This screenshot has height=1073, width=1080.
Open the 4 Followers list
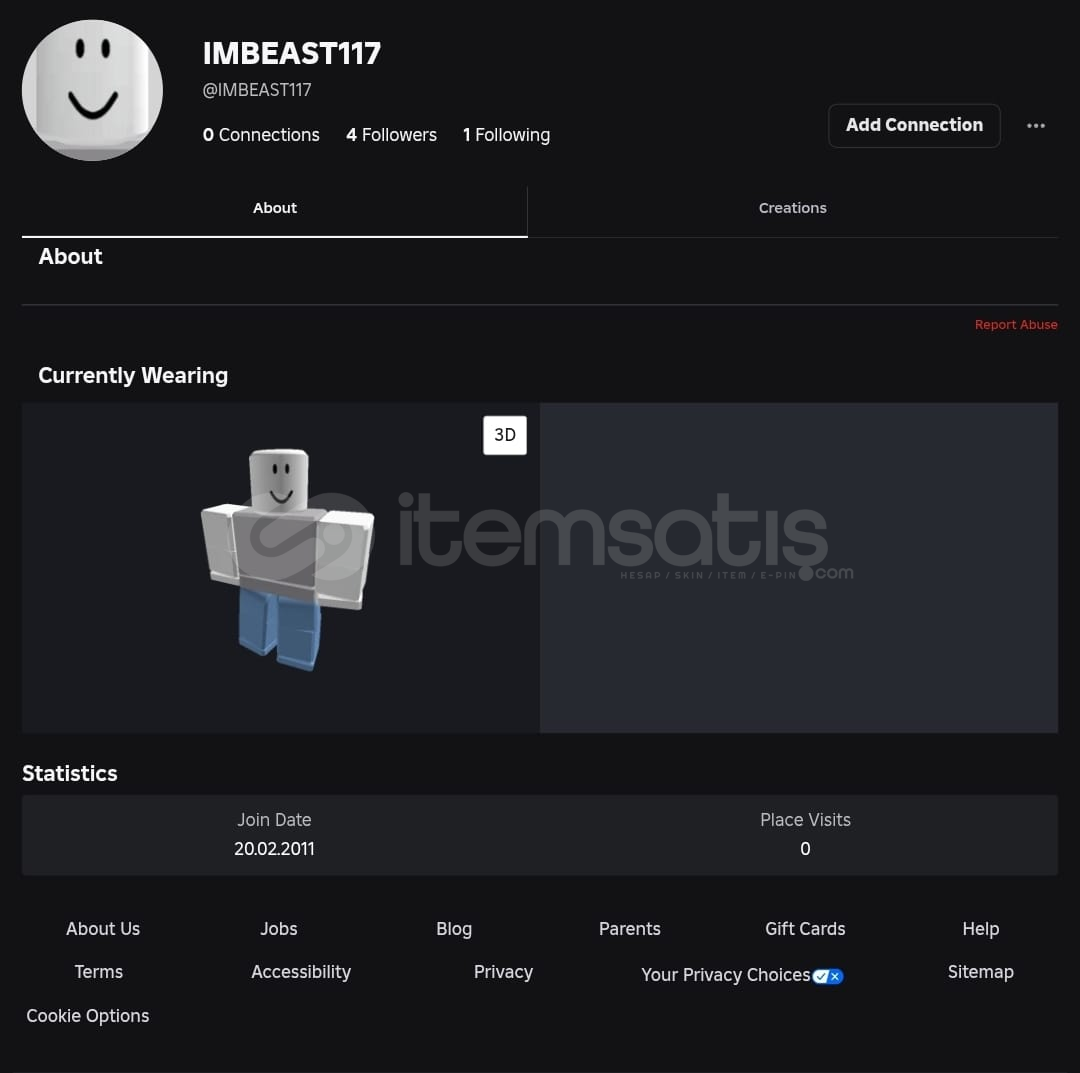391,135
